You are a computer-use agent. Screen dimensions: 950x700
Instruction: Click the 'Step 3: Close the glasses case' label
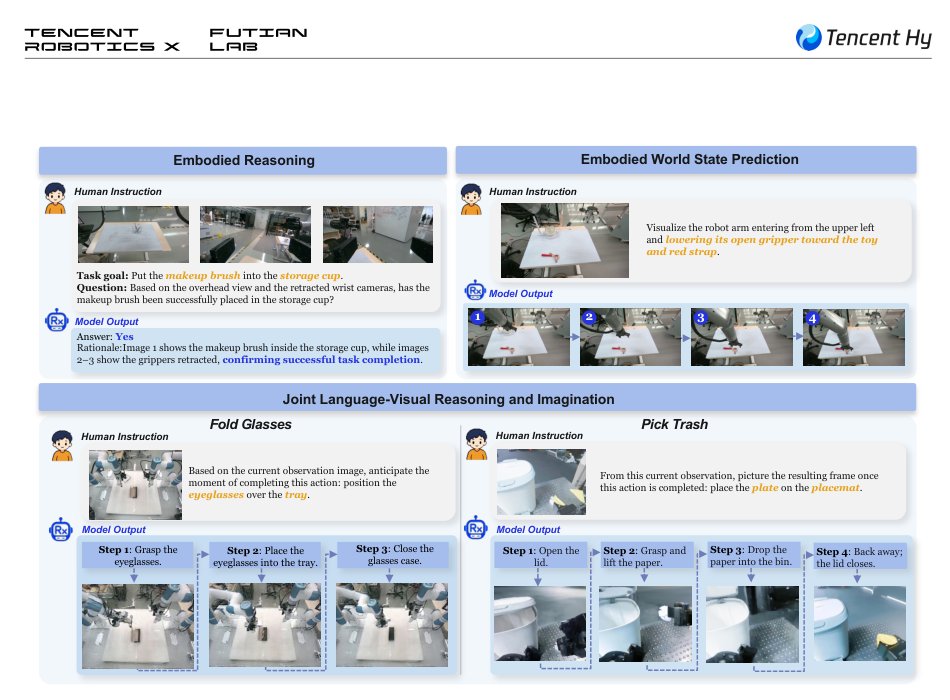coord(394,555)
